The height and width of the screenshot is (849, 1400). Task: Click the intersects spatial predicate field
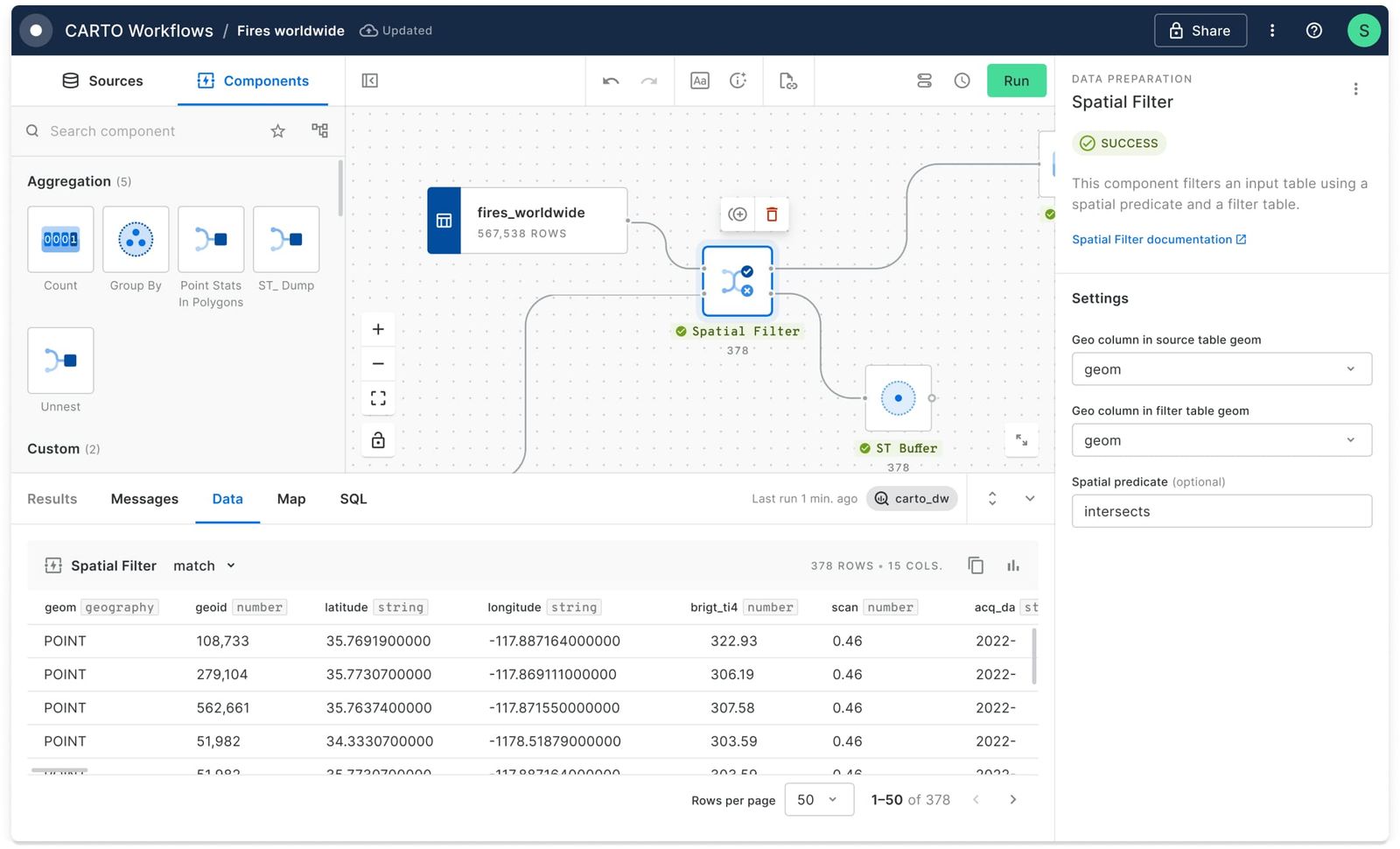click(1221, 511)
